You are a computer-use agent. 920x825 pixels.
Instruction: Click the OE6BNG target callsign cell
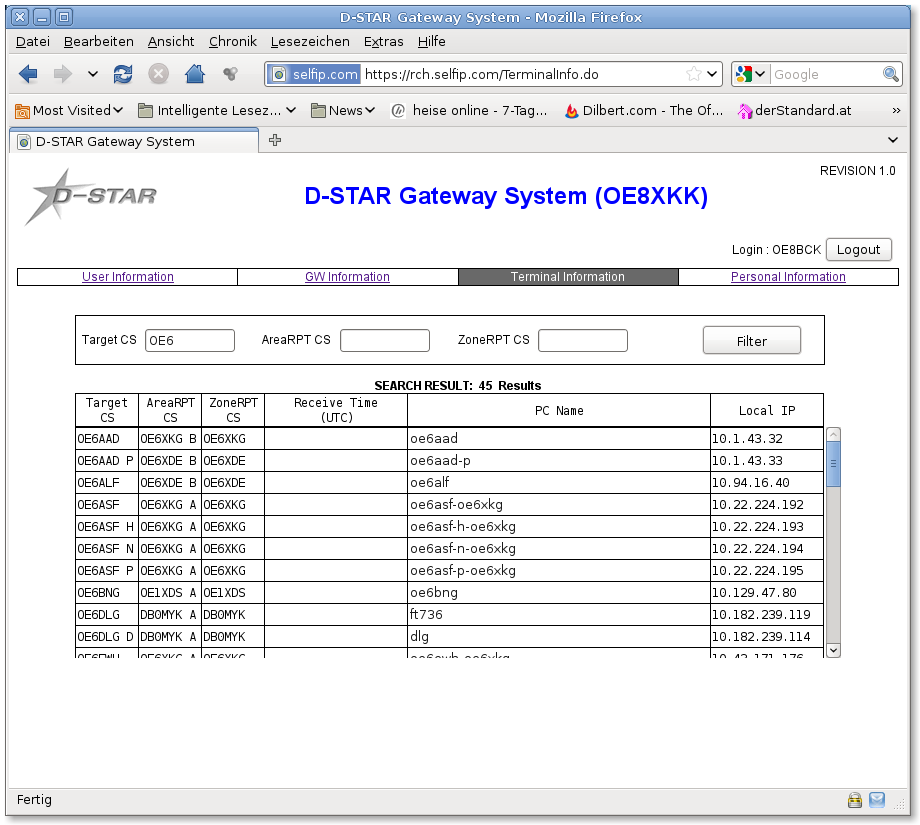click(x=107, y=593)
